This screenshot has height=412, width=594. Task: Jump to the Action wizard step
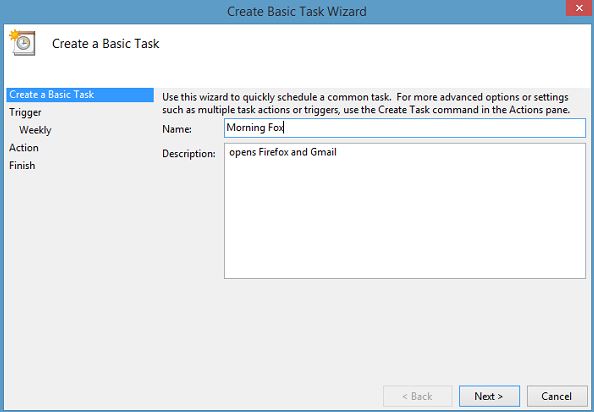pyautogui.click(x=24, y=148)
